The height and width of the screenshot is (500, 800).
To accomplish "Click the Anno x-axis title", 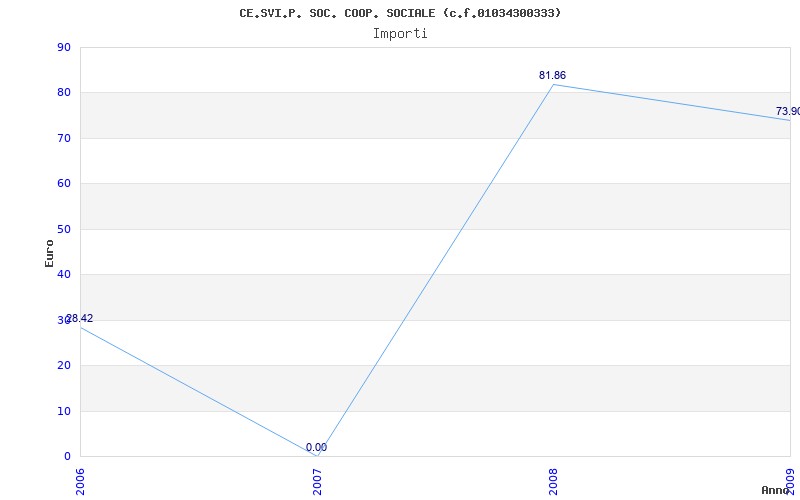I will tap(775, 490).
